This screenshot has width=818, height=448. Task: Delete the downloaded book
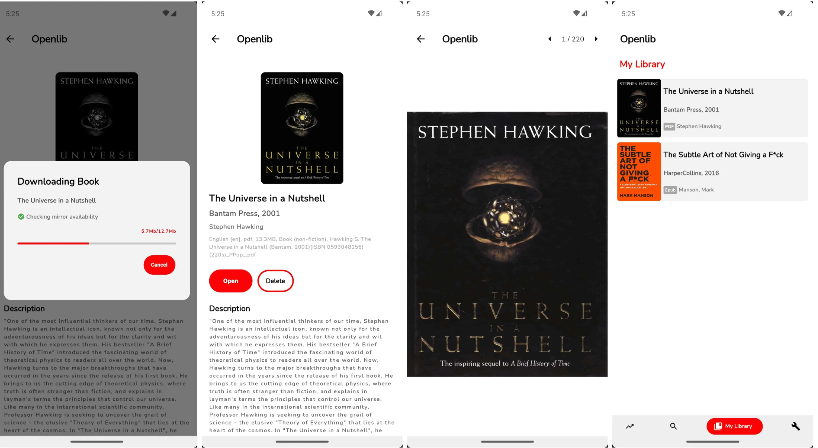275,281
